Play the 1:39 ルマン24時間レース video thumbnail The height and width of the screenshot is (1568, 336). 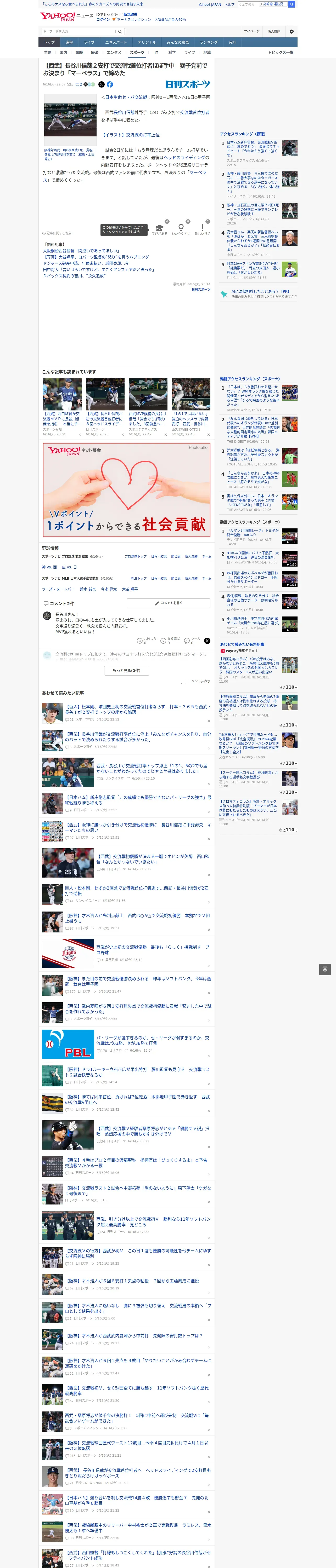[290, 536]
